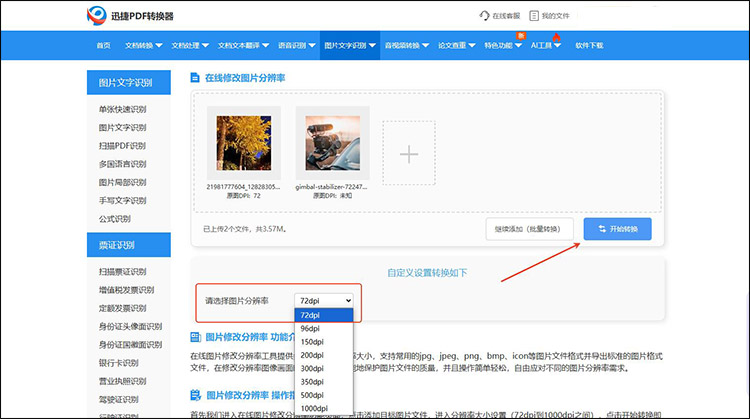Click the 在线修改图片分辨率 heading icon
This screenshot has width=750, height=419.
click(195, 77)
